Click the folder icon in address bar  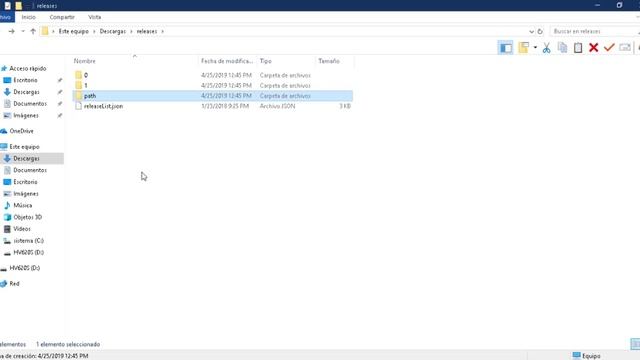(45, 31)
